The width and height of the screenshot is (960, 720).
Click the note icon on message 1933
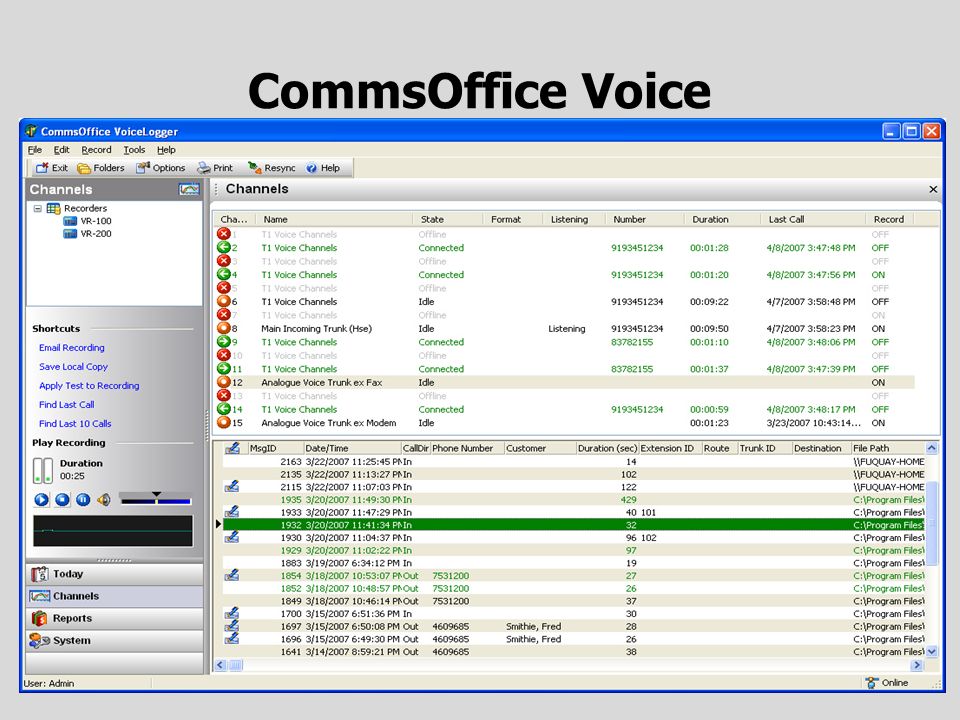(231, 512)
